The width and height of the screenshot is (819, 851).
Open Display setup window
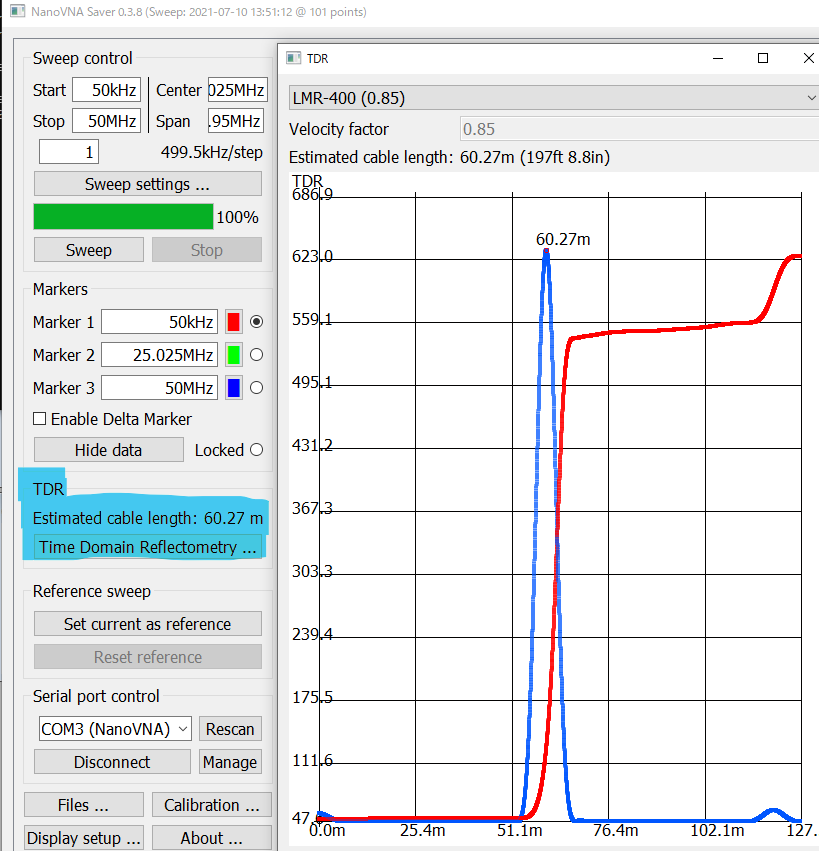84,838
